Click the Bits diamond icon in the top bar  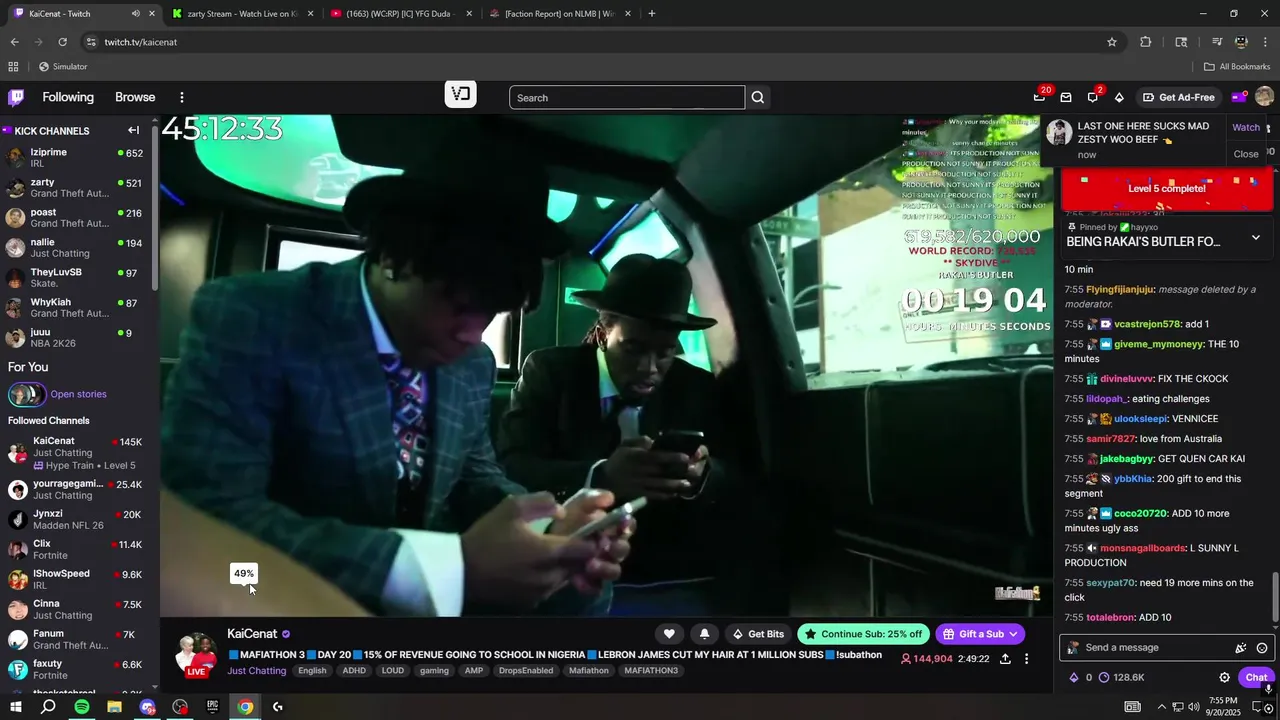click(x=1119, y=97)
